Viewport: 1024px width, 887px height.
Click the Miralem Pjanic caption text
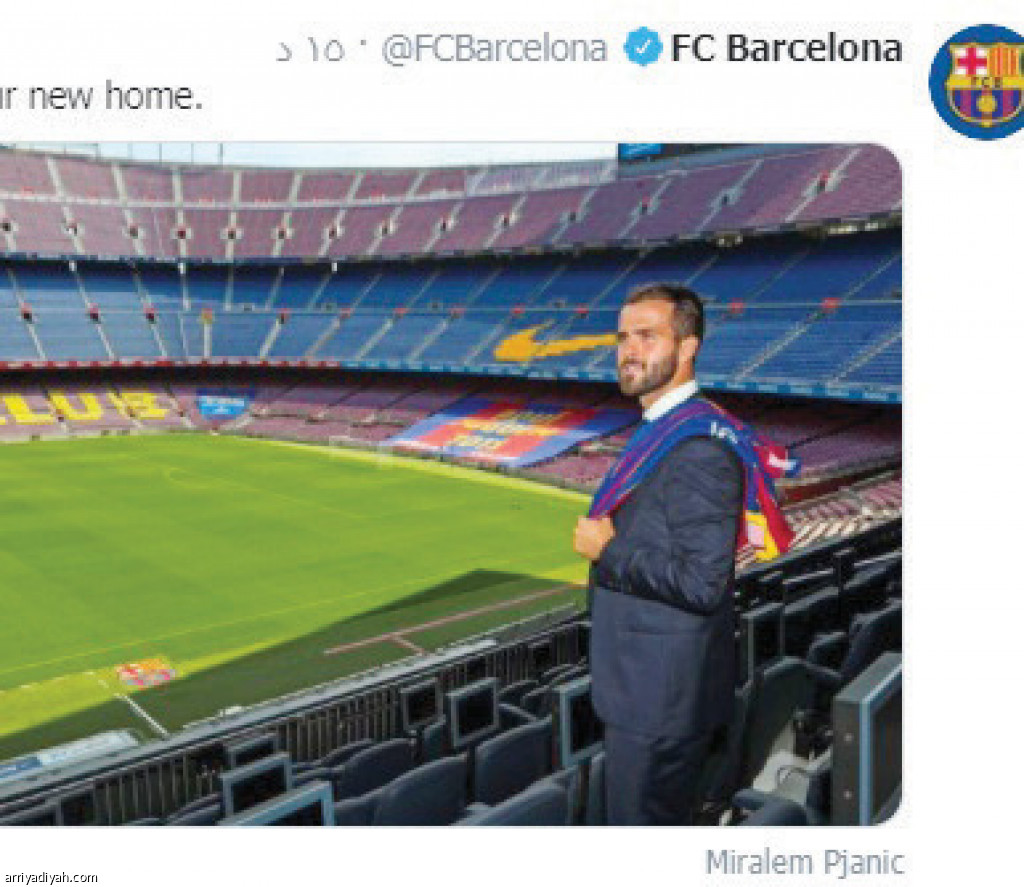(805, 862)
